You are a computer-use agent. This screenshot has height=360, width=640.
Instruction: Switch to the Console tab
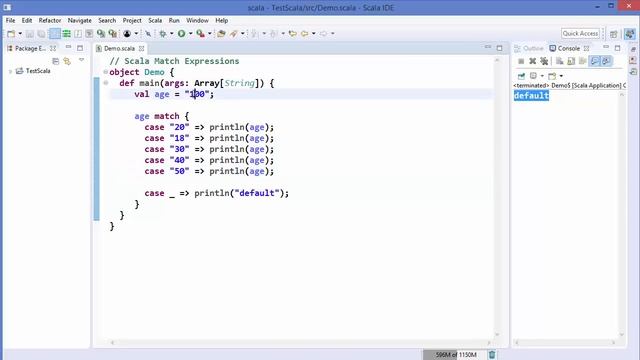565,49
